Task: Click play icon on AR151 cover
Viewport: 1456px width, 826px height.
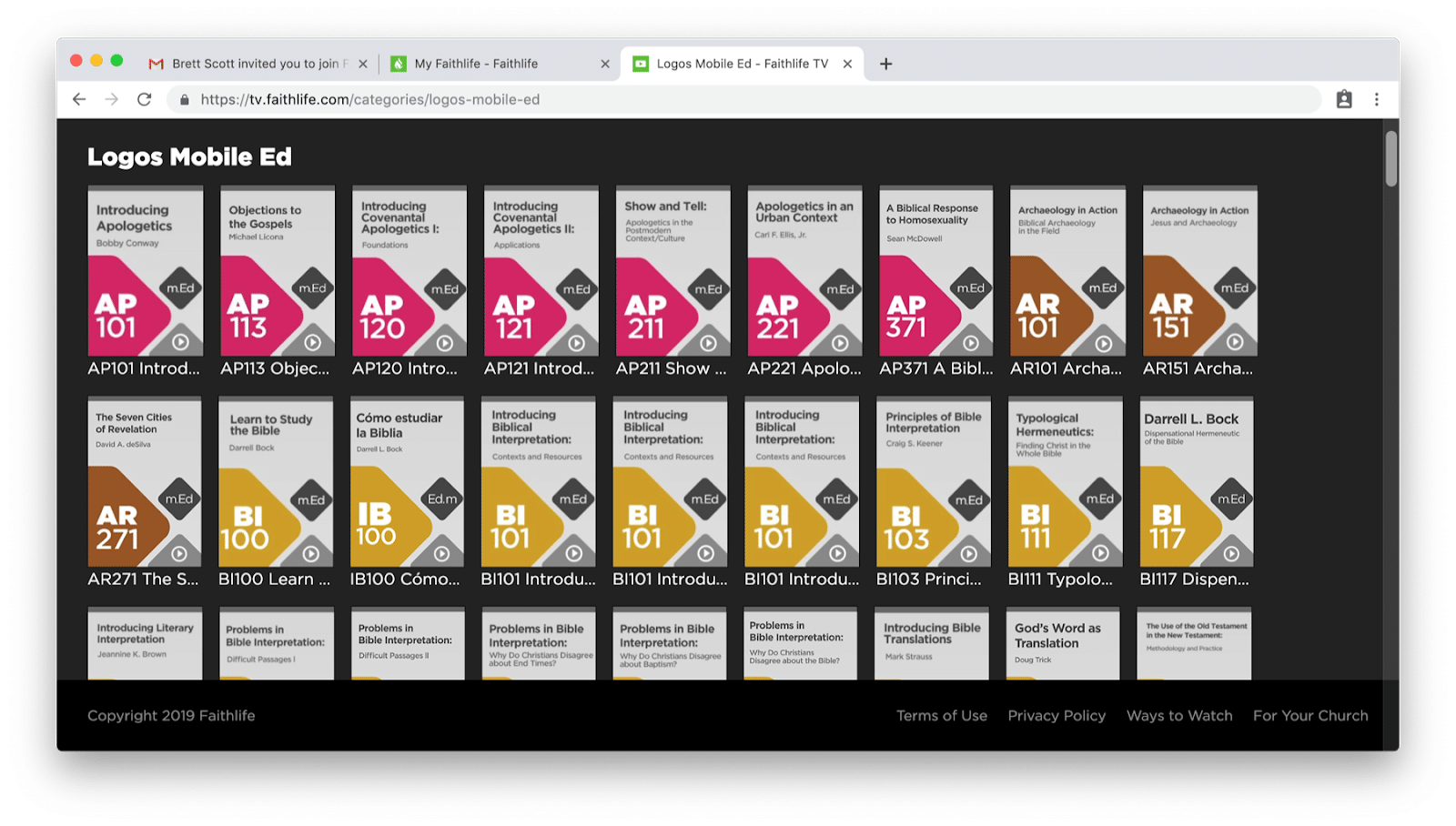Action: click(x=1235, y=342)
